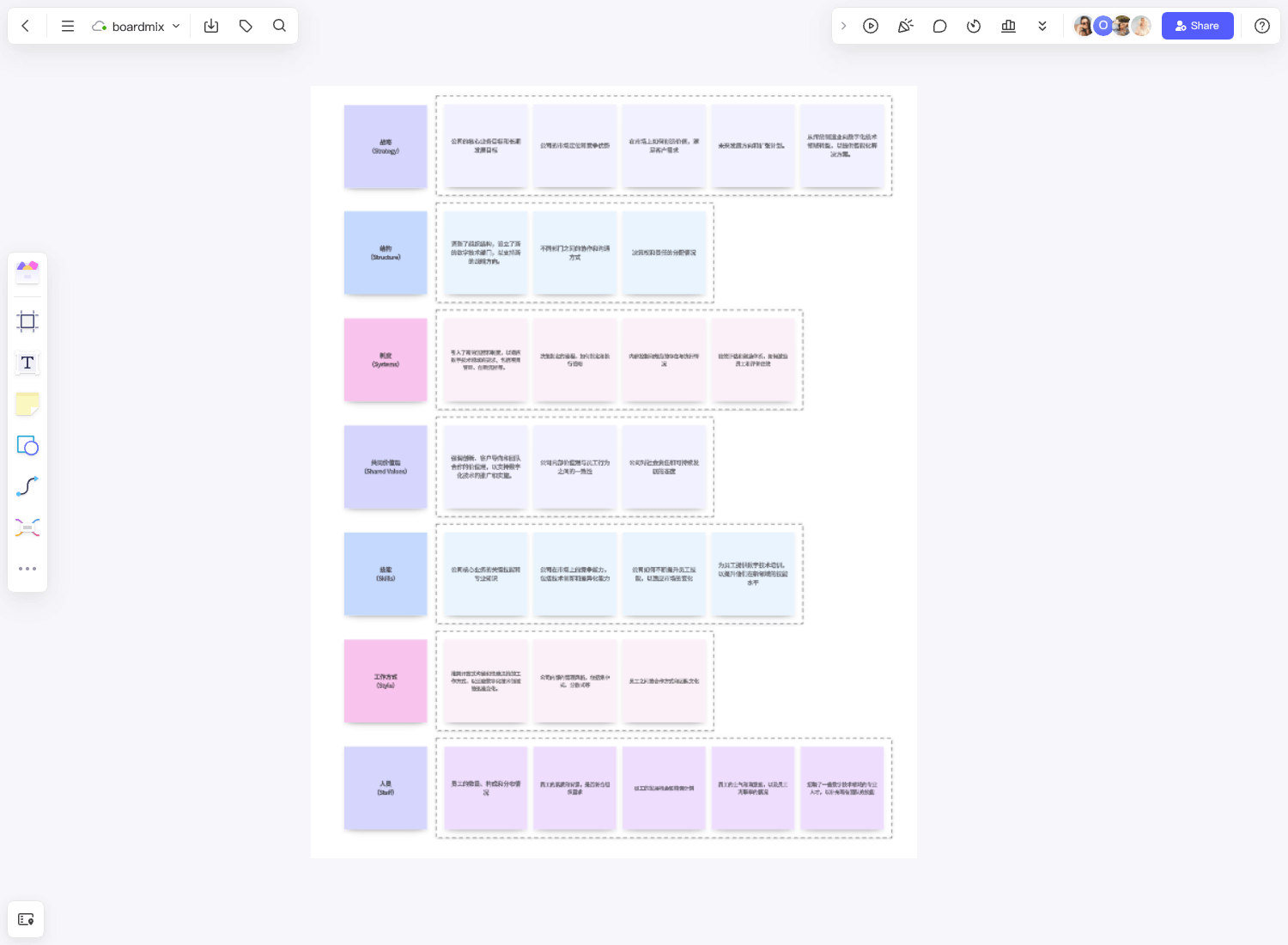Select fourth note in Systems row
Viewport: 1288px width, 945px height.
pos(753,360)
